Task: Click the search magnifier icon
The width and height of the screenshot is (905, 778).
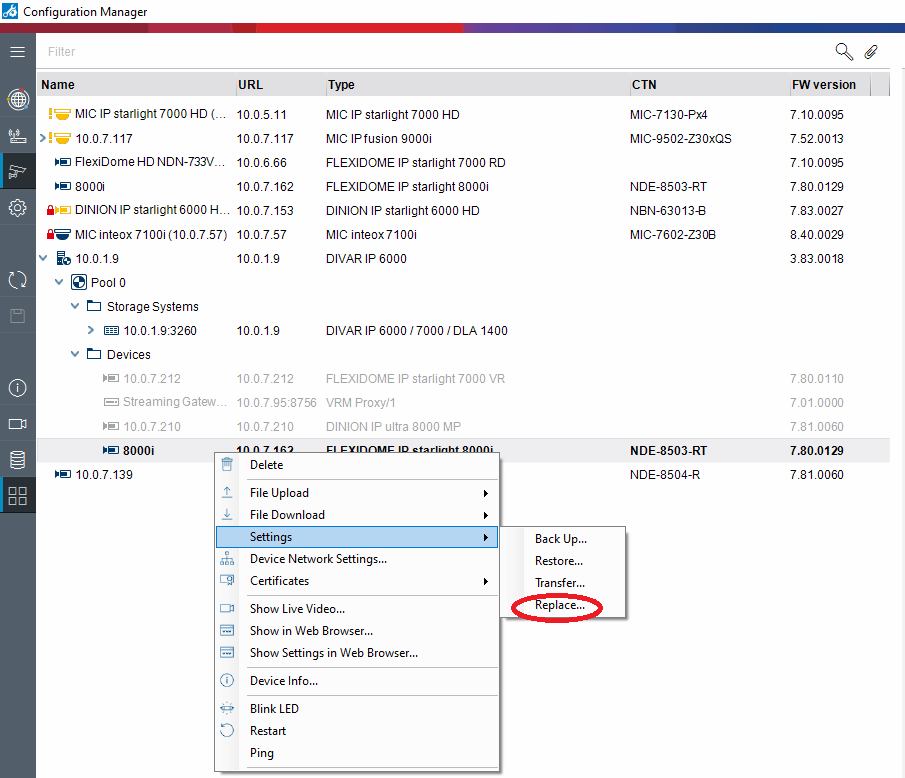Action: pos(844,52)
